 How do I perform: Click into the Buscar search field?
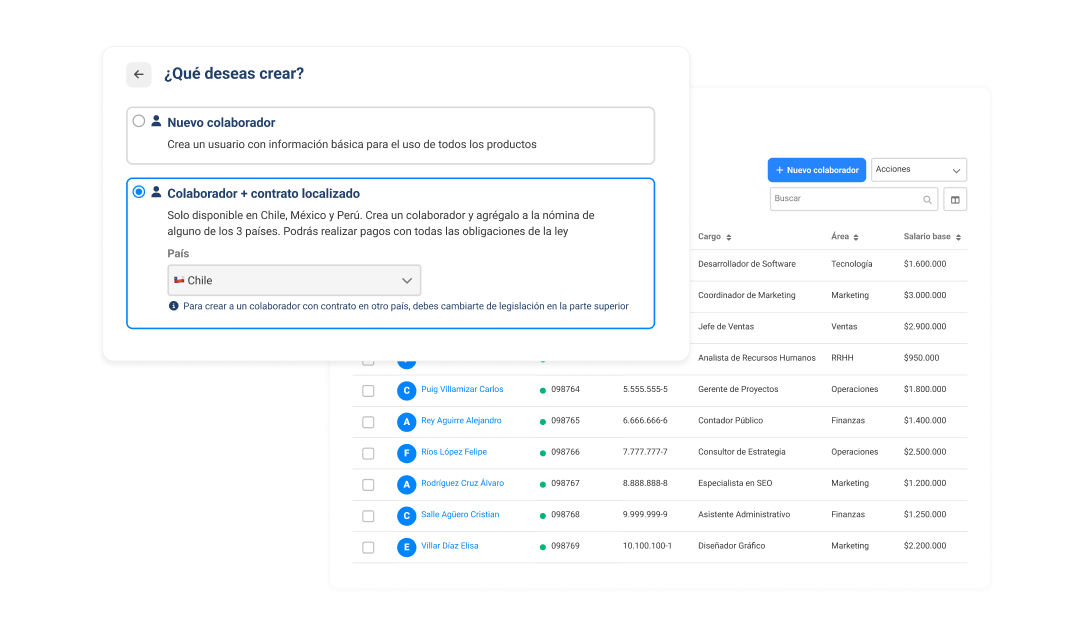(x=844, y=199)
